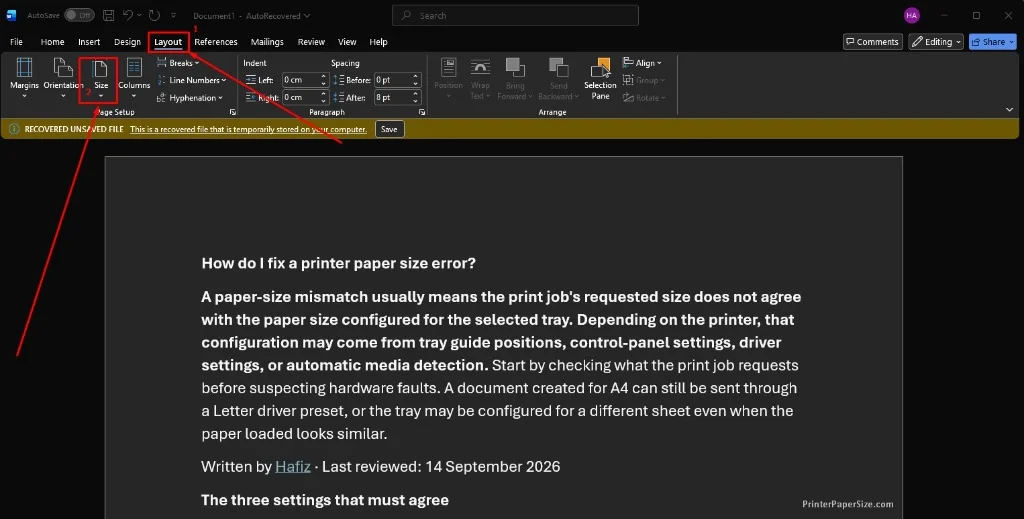The height and width of the screenshot is (519, 1024).
Task: Click the Undo icon
Action: point(128,15)
